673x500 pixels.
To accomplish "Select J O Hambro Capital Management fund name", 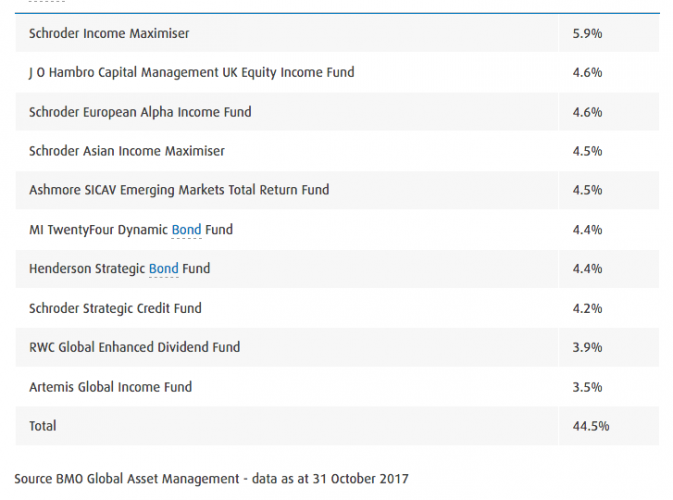I will coord(191,73).
